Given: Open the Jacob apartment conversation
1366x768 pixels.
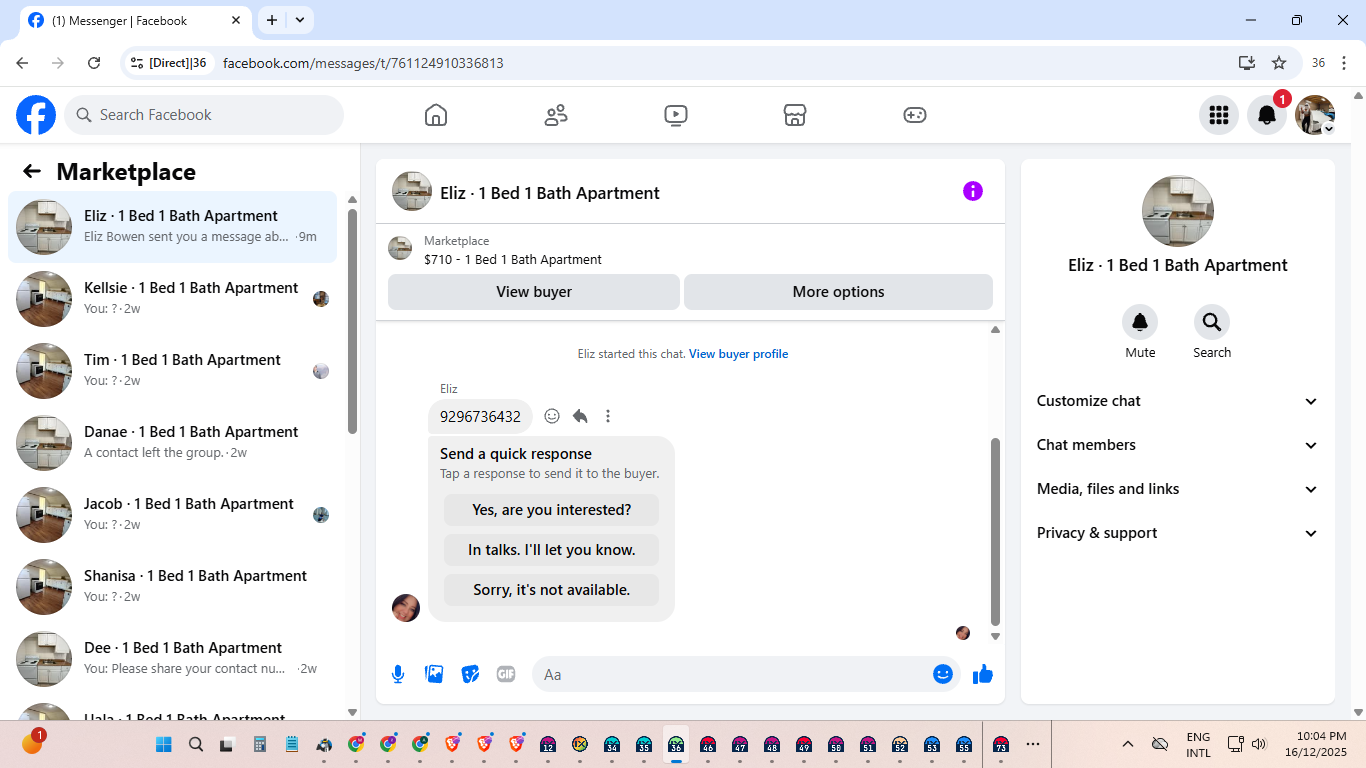Looking at the screenshot, I should point(172,515).
